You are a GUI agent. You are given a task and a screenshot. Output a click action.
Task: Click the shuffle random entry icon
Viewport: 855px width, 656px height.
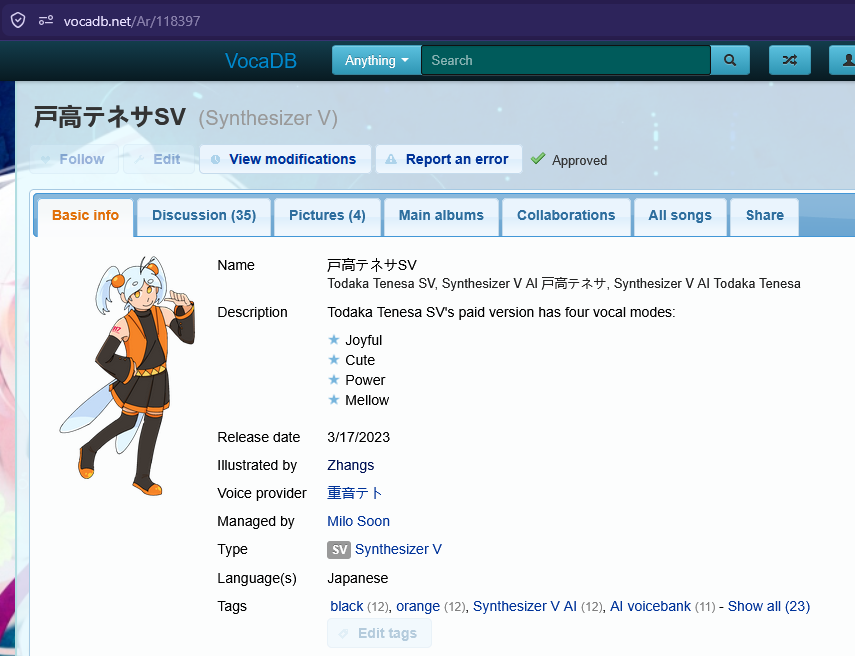pos(790,60)
